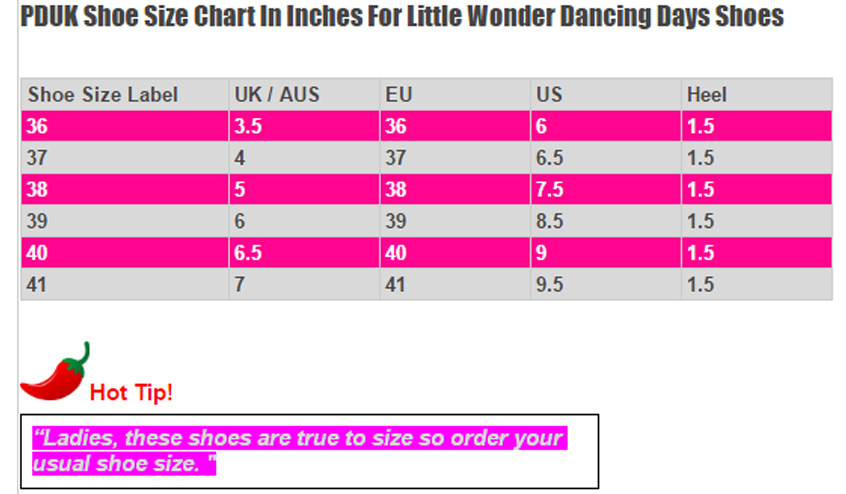Click the Heel column header
The image size is (846, 494).
pos(756,95)
